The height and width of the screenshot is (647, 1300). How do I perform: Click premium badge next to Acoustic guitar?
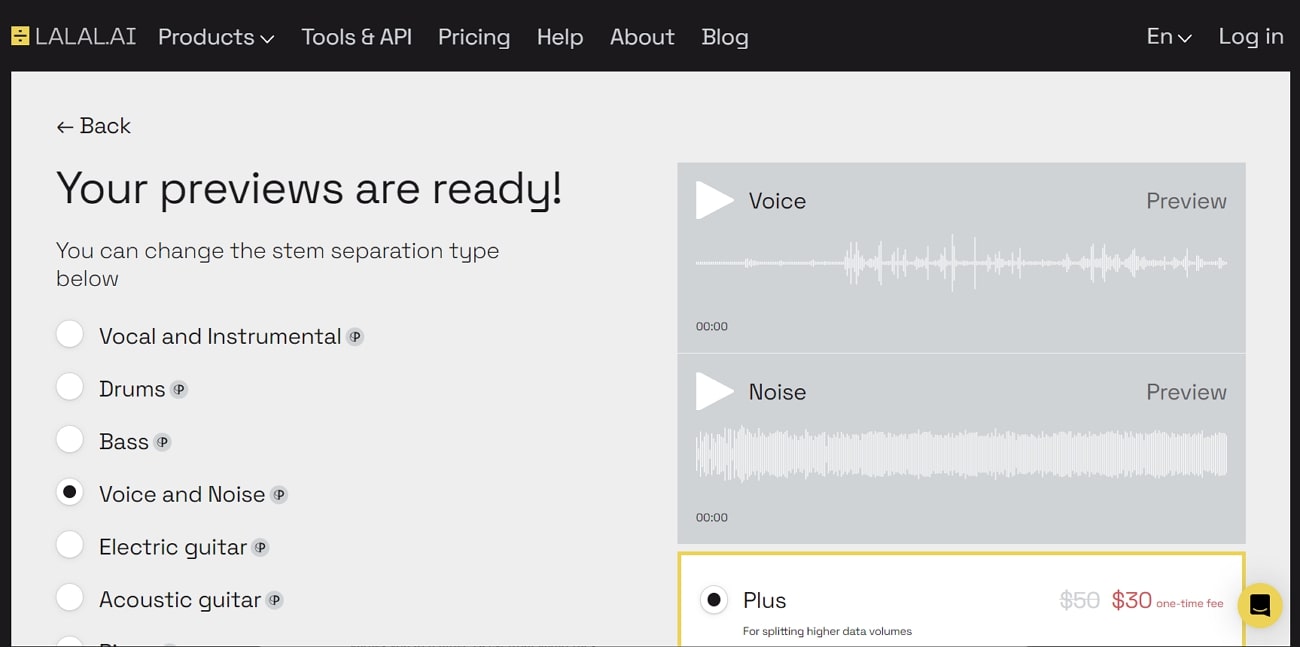tap(274, 600)
